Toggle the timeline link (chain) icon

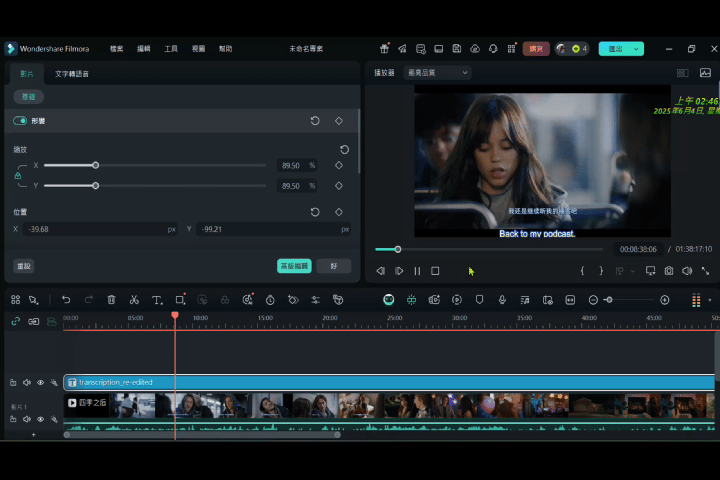coord(16,322)
